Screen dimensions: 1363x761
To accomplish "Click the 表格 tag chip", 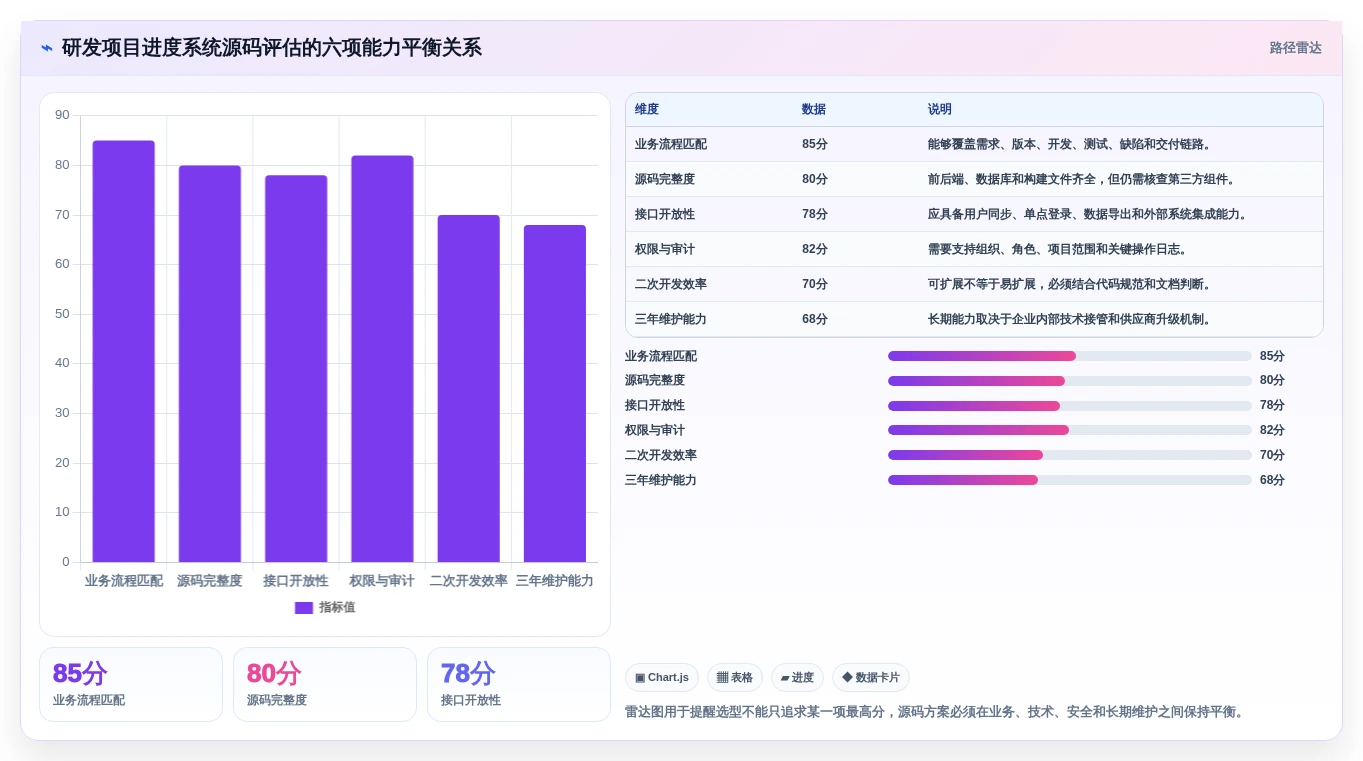I will tap(735, 678).
